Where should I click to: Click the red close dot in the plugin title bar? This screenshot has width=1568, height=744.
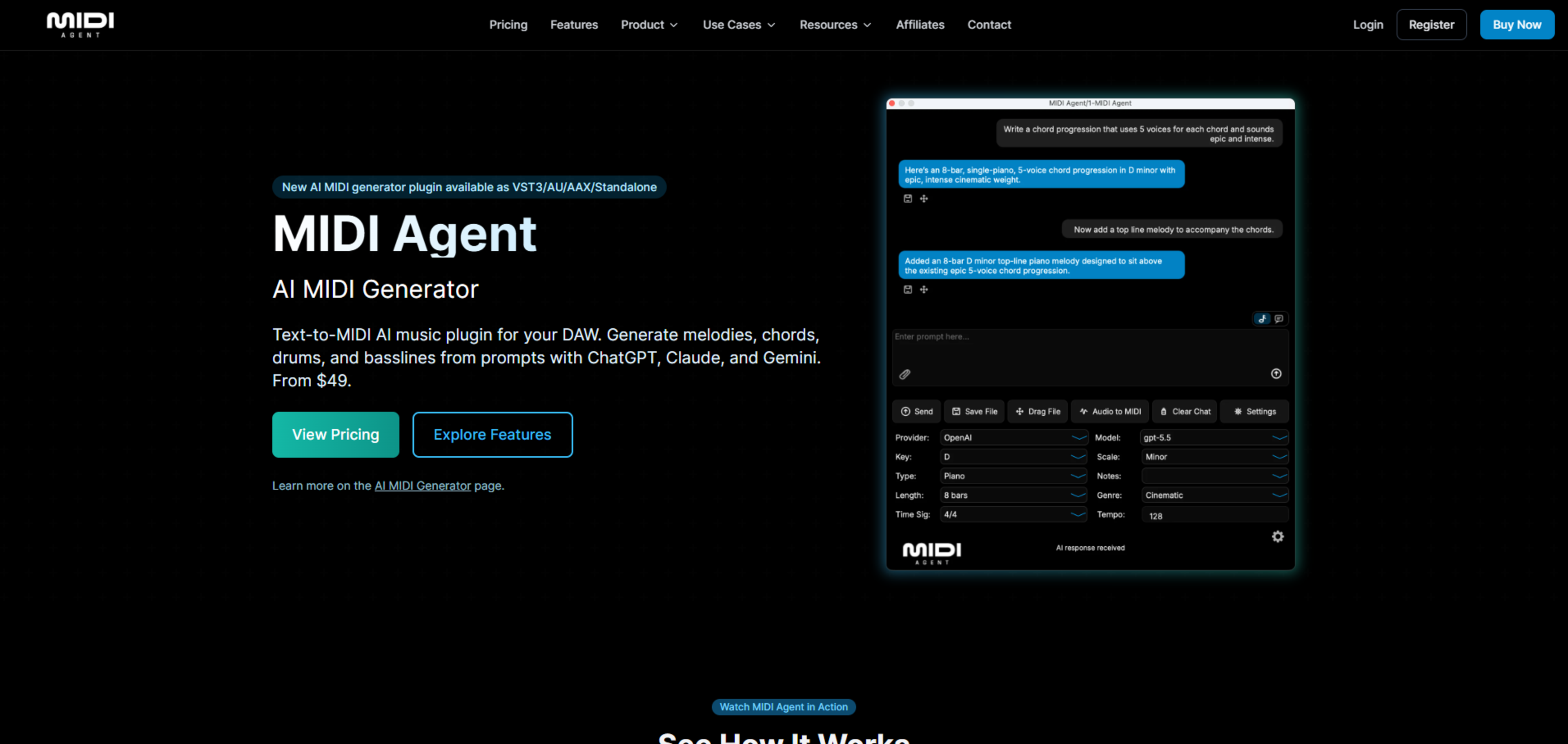pos(892,103)
